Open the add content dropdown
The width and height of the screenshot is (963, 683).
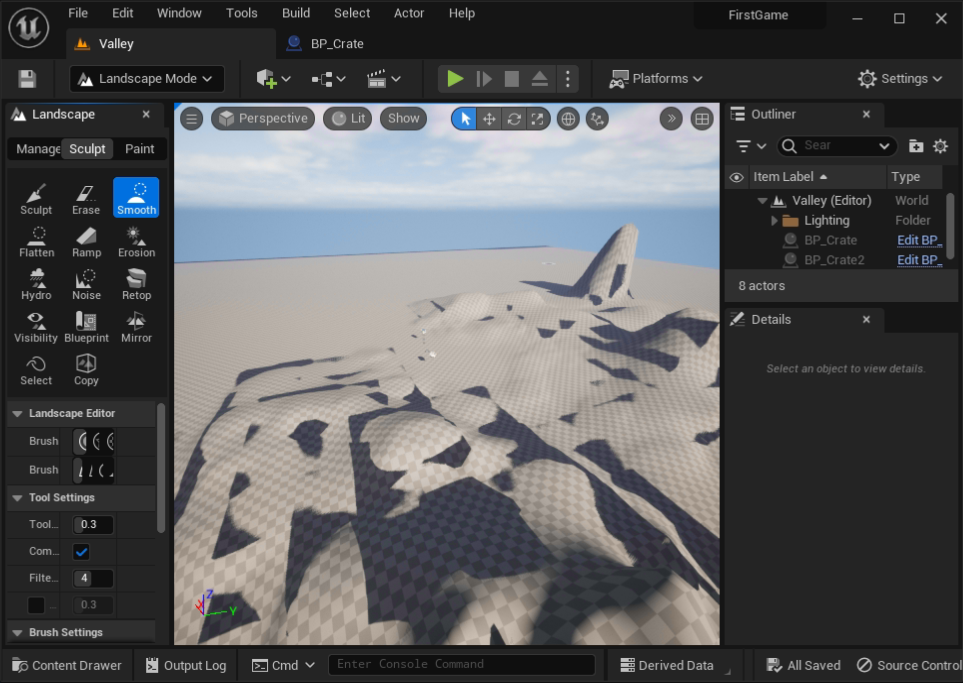pos(273,79)
